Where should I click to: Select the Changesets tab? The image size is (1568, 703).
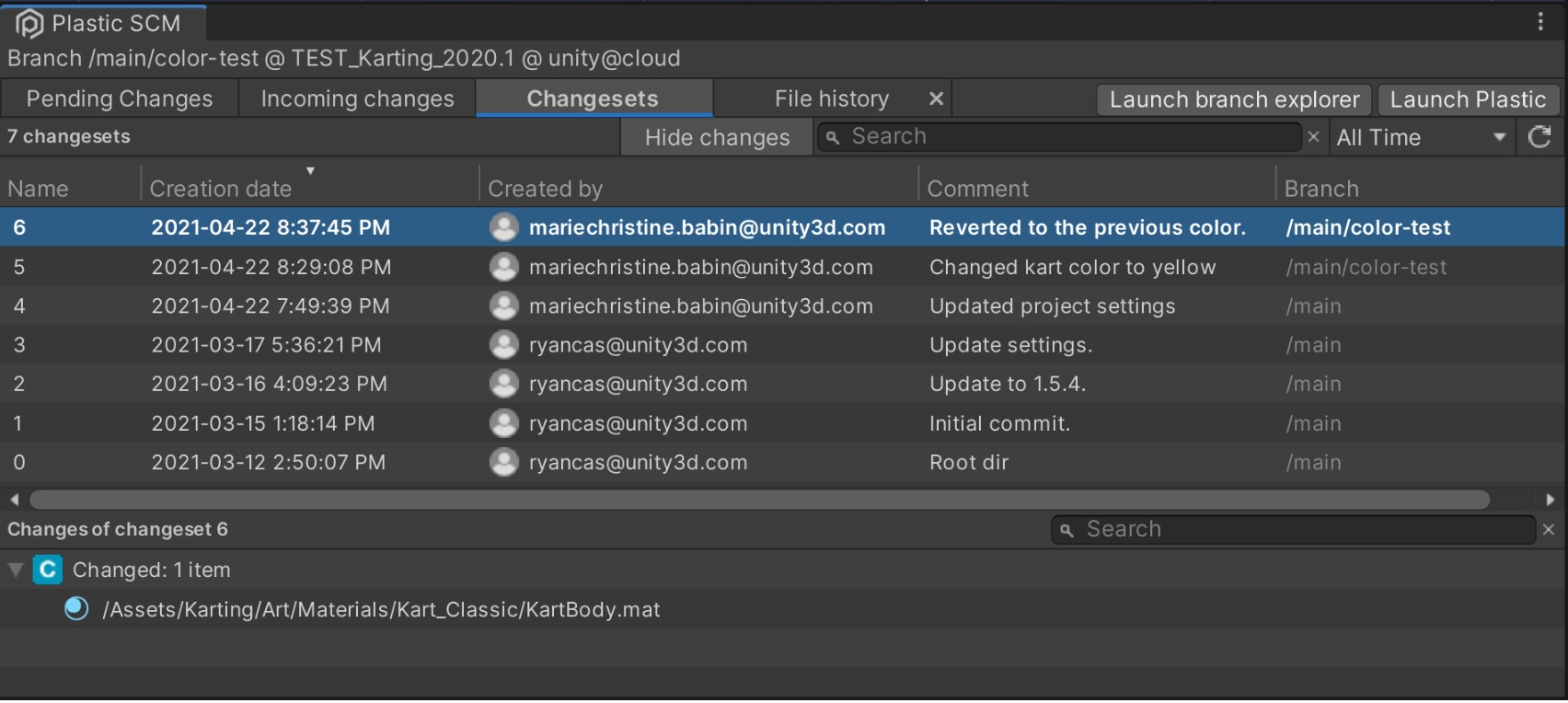coord(594,98)
